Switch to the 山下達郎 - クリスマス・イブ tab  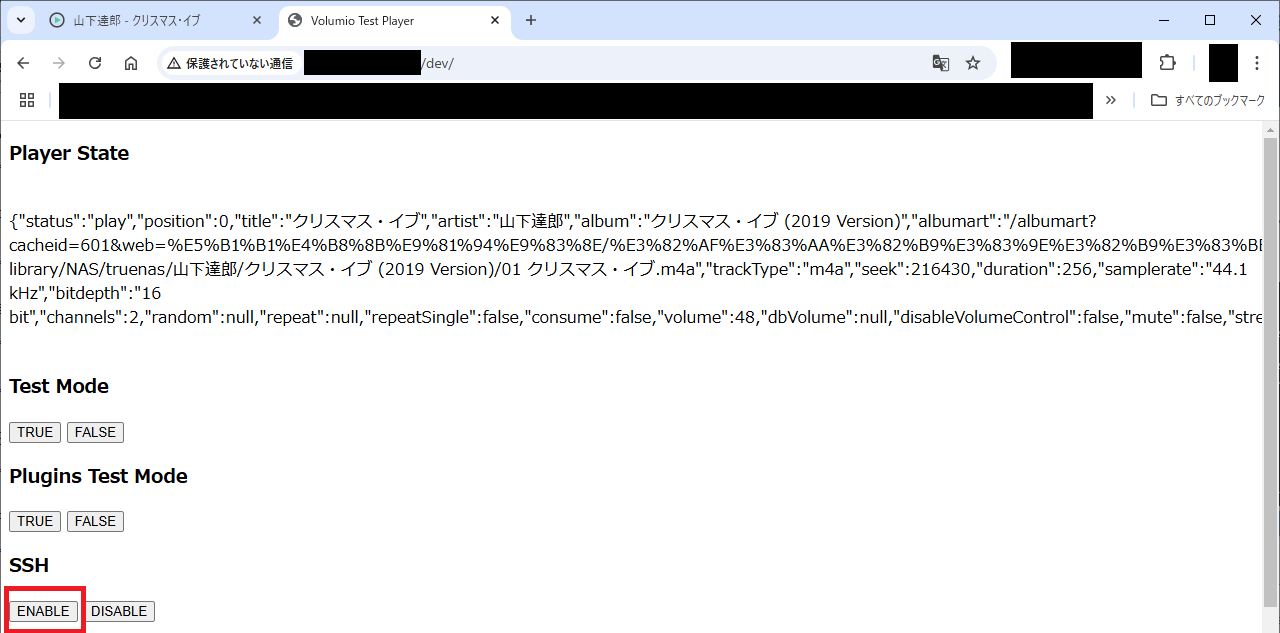(155, 20)
